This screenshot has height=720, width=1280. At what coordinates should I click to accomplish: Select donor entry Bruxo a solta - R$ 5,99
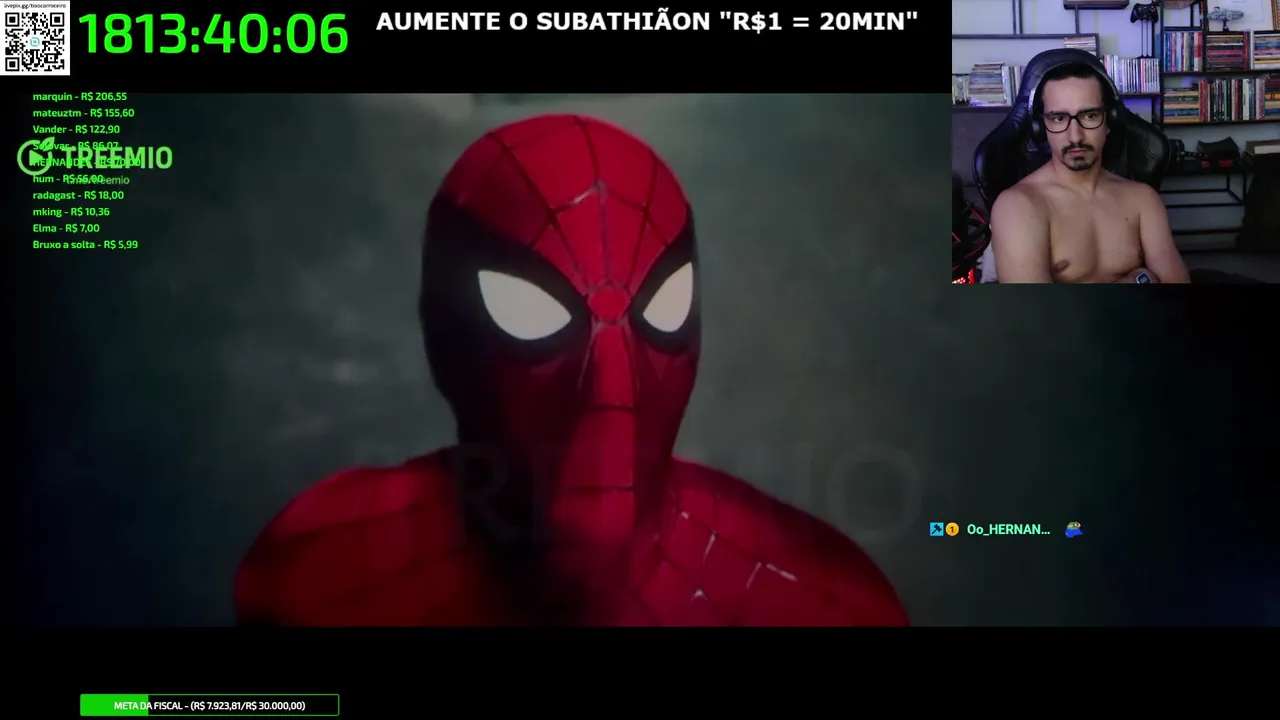pyautogui.click(x=85, y=244)
